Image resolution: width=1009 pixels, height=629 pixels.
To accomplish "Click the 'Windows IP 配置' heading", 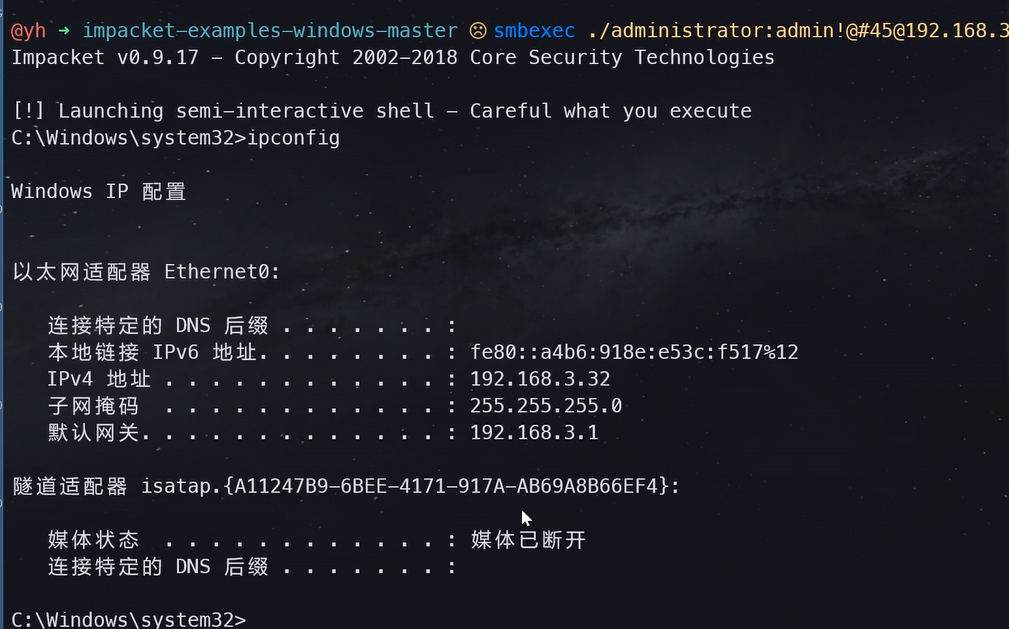I will coord(98,192).
